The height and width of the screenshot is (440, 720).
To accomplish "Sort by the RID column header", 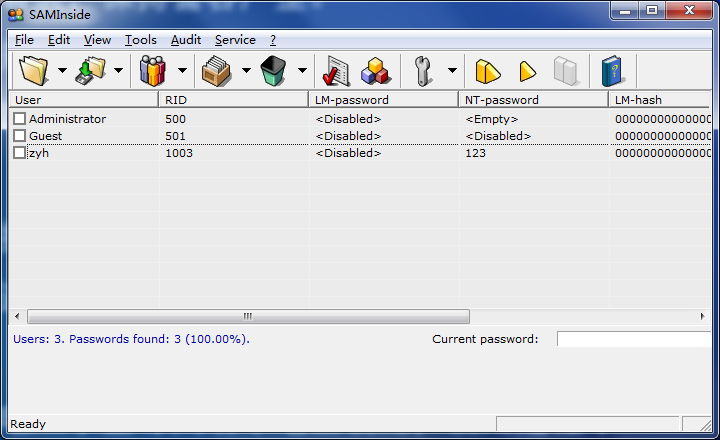I will [x=234, y=100].
